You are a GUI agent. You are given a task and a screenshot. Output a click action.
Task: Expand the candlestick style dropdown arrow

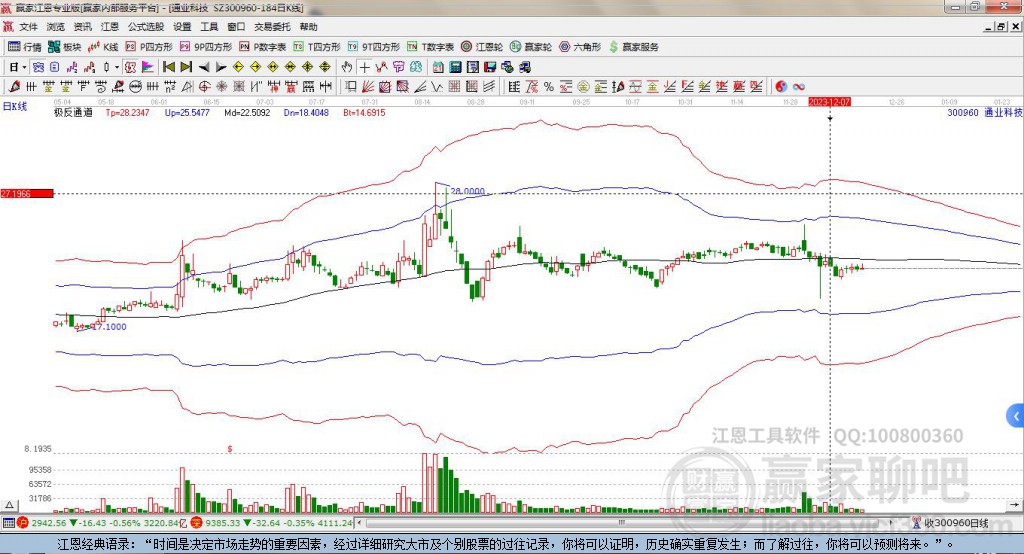[x=117, y=67]
